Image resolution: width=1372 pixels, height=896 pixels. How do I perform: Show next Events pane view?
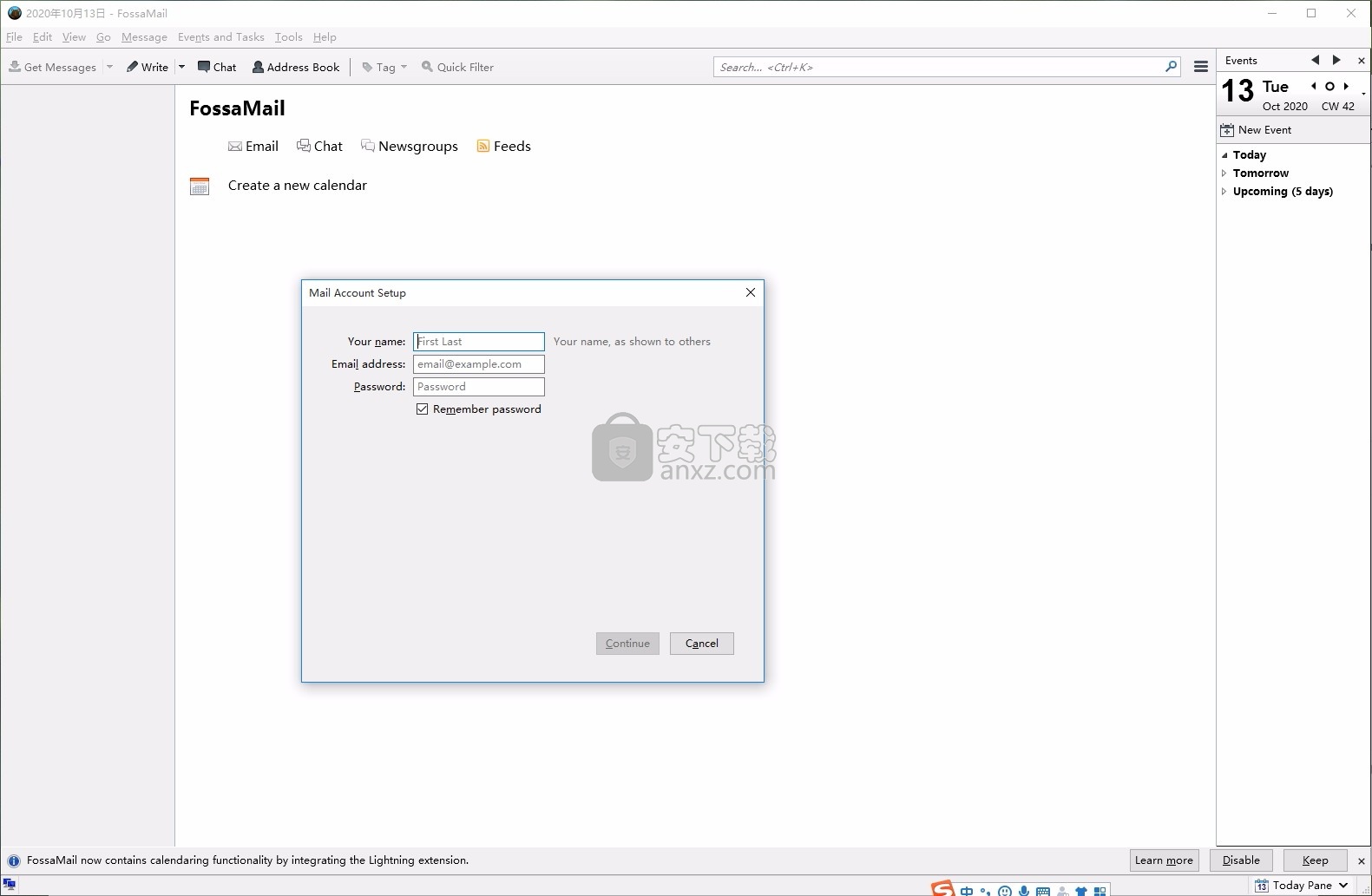pos(1336,60)
